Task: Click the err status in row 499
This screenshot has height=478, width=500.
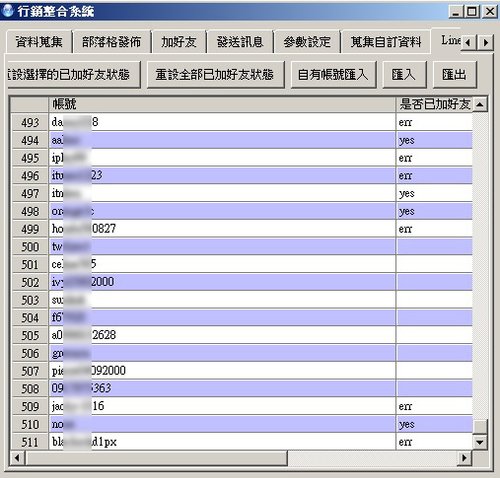Action: click(x=434, y=229)
